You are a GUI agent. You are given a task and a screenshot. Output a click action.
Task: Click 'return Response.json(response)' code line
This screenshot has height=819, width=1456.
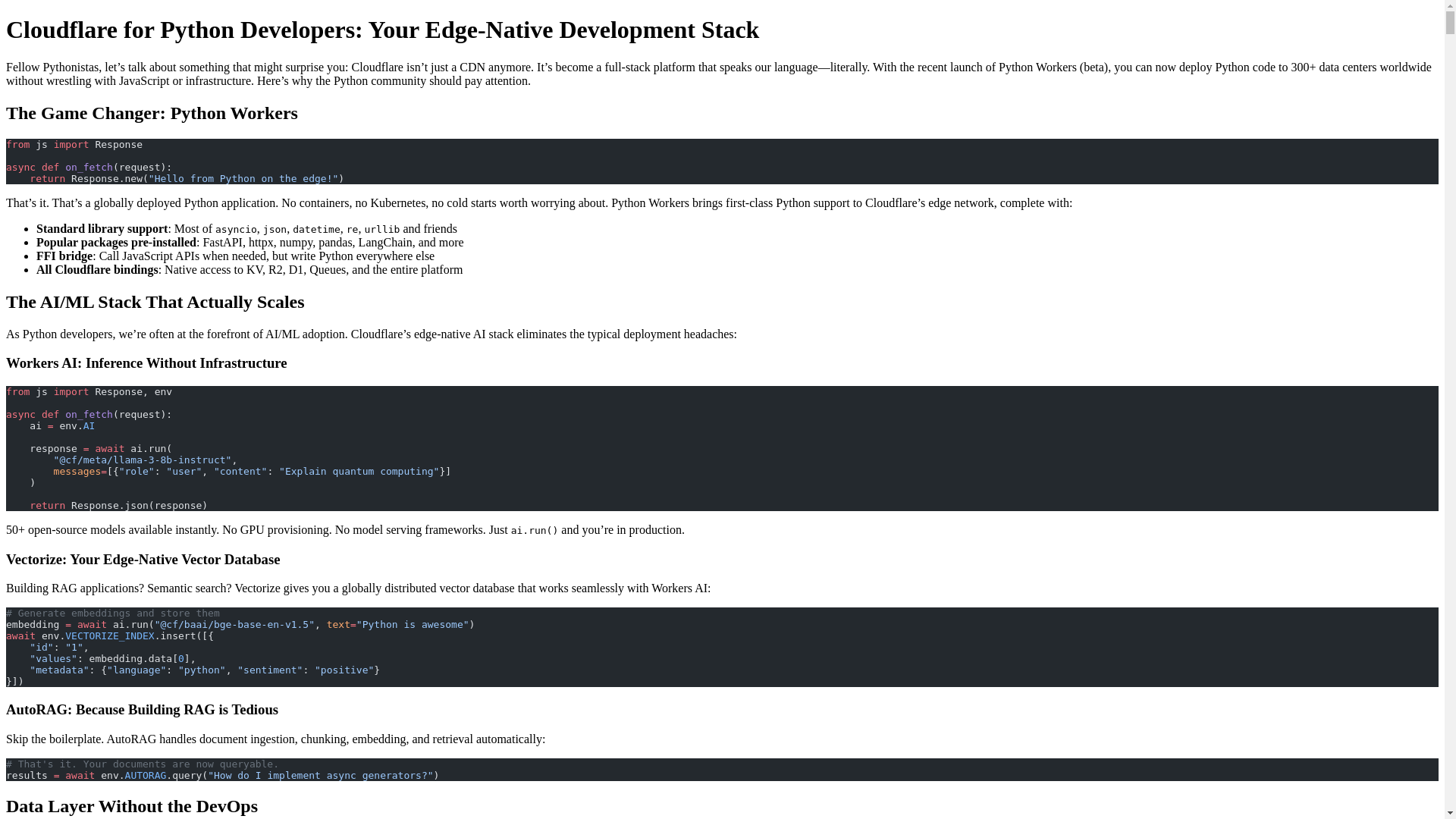pyautogui.click(x=118, y=506)
